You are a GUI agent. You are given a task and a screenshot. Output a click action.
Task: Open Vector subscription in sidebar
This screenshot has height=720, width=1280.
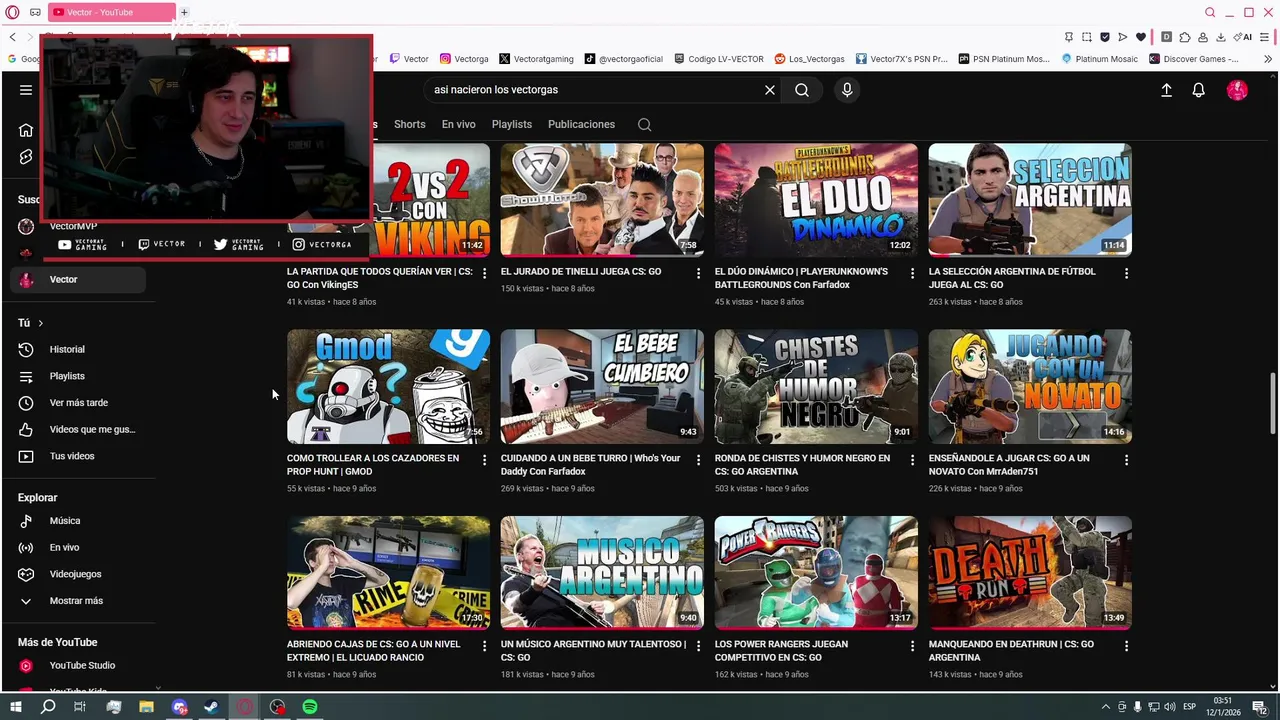click(78, 280)
